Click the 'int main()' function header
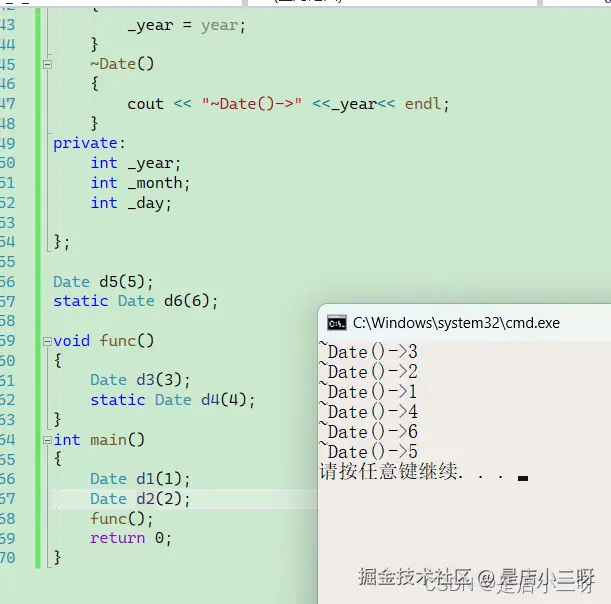 pos(99,440)
